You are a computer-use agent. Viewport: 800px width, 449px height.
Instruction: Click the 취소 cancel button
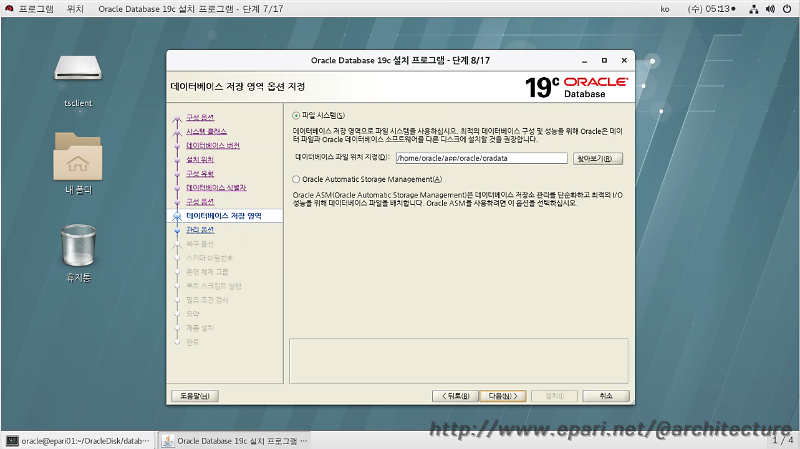(606, 396)
